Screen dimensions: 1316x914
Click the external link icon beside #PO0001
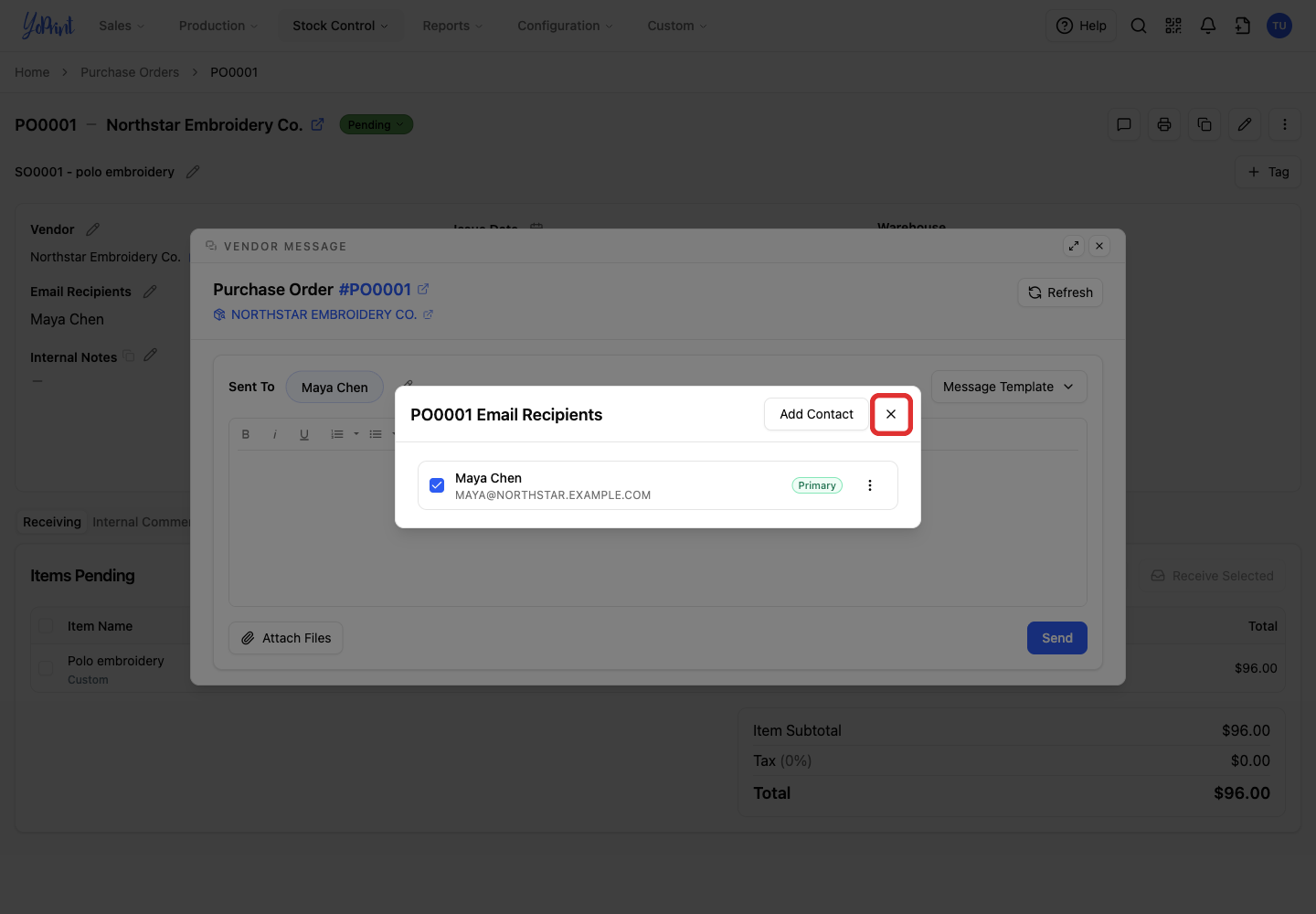423,289
